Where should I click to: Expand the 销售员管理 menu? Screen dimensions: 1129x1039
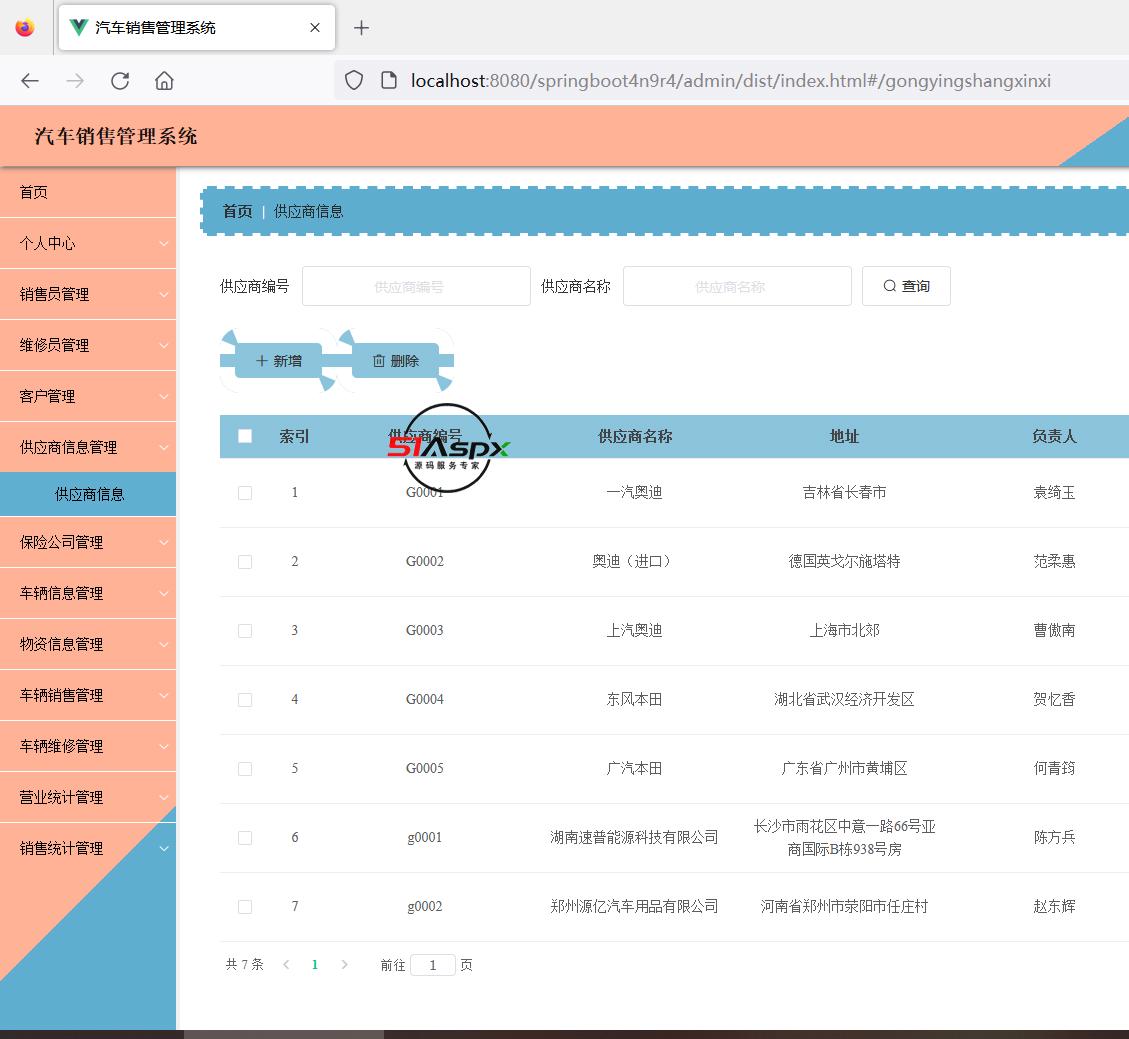point(88,294)
